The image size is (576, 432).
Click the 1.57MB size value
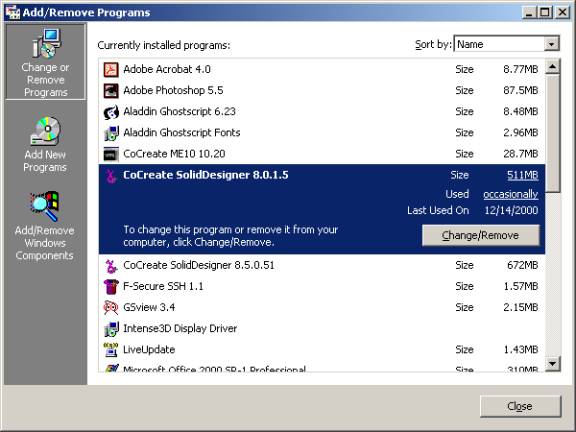(521, 287)
